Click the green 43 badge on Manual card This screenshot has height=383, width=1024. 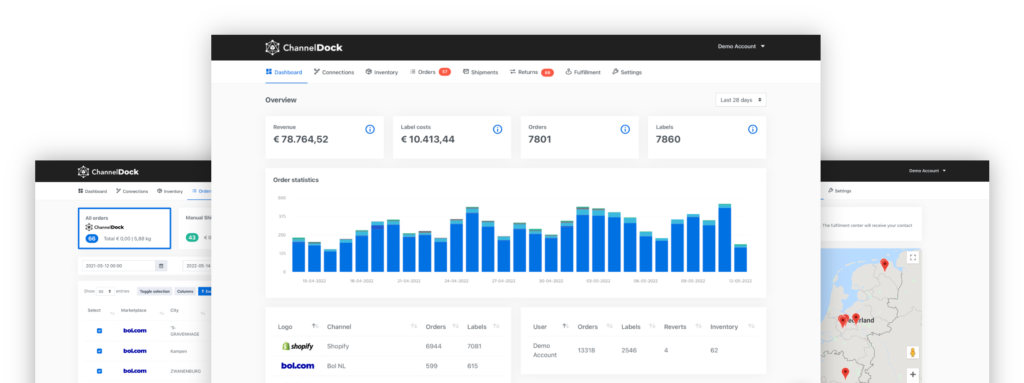coord(192,238)
